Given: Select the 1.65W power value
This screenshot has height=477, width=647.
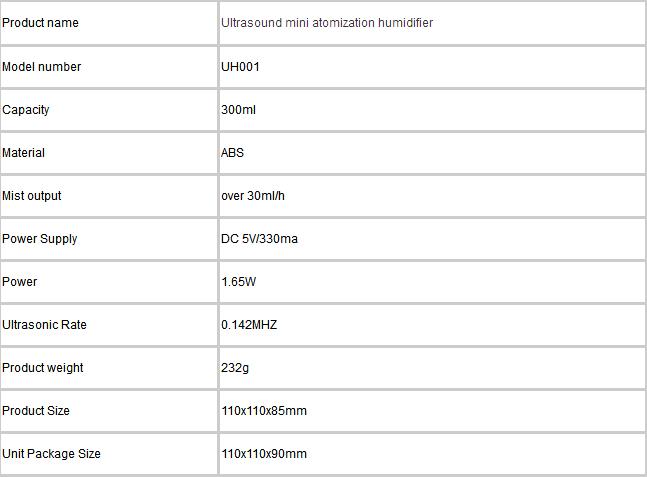Looking at the screenshot, I should tap(238, 282).
